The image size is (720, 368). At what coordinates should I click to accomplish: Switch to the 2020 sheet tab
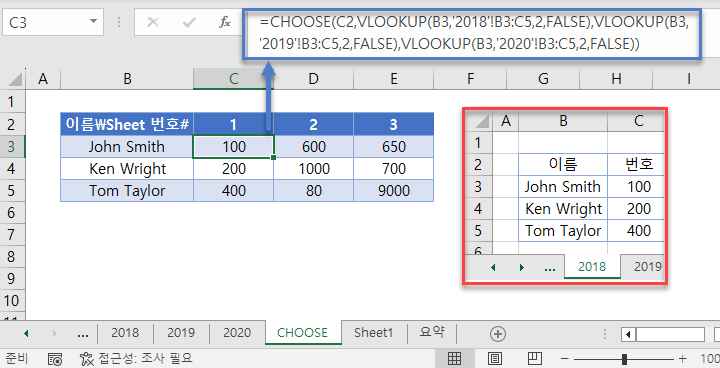point(237,333)
